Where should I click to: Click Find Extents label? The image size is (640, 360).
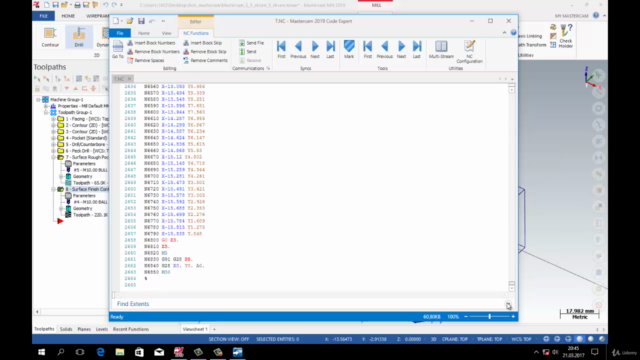pyautogui.click(x=133, y=304)
